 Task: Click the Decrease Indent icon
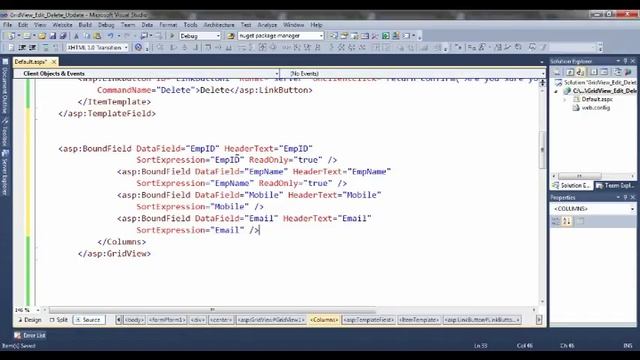pos(22,48)
